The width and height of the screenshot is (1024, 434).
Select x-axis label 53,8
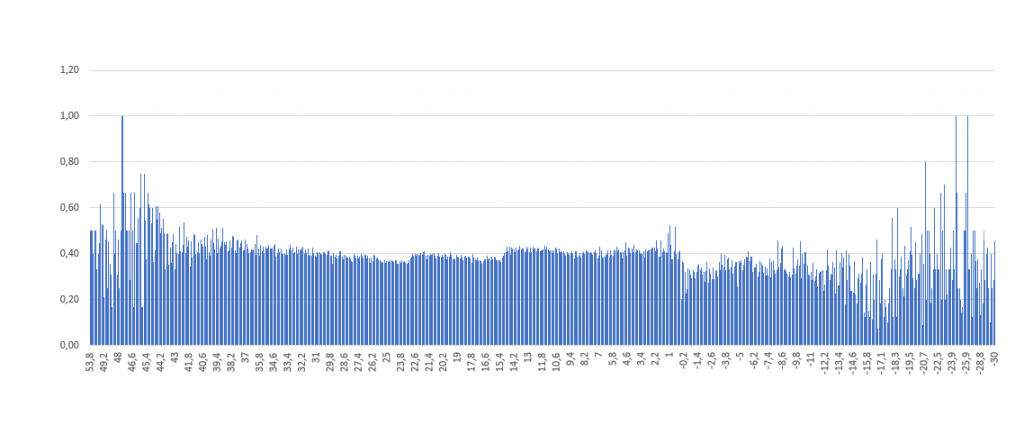coord(91,362)
